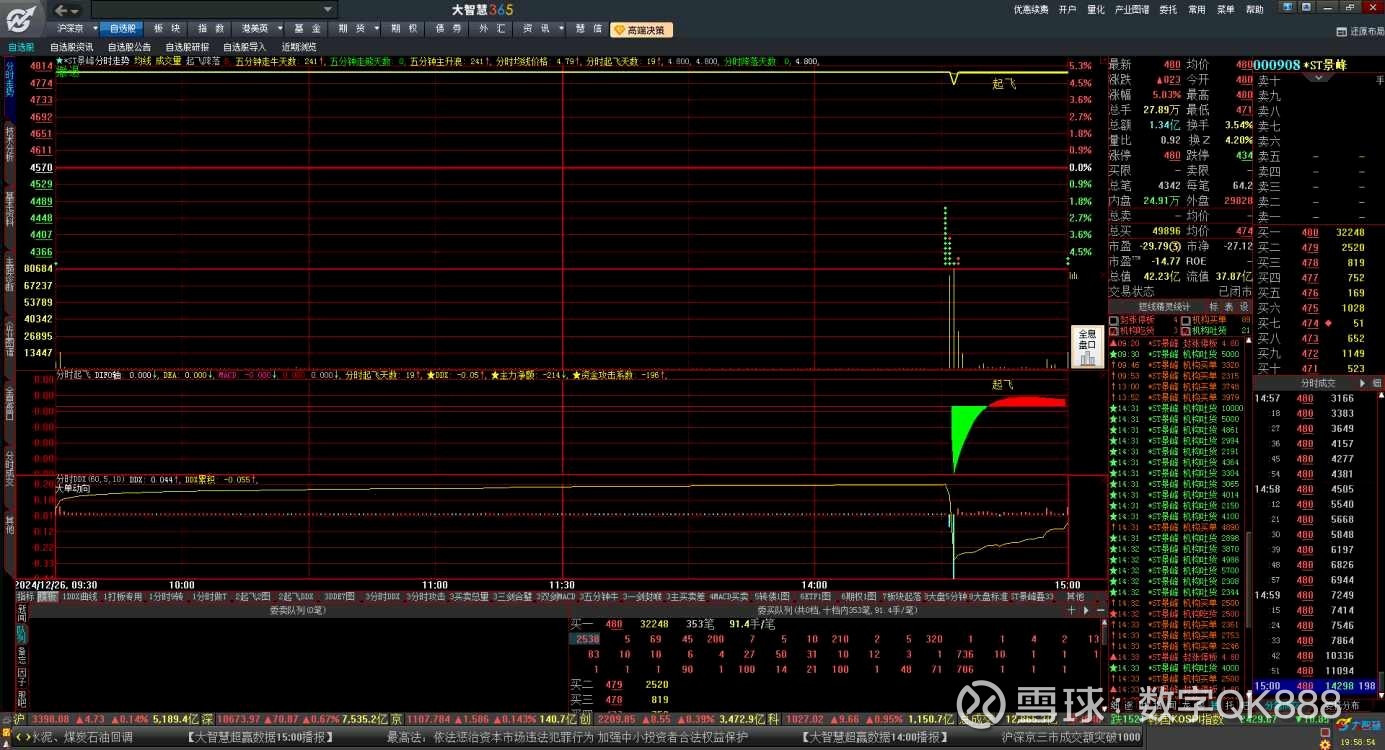Toggle the 机构买单 checkbox
The width and height of the screenshot is (1385, 750).
(x=1185, y=320)
